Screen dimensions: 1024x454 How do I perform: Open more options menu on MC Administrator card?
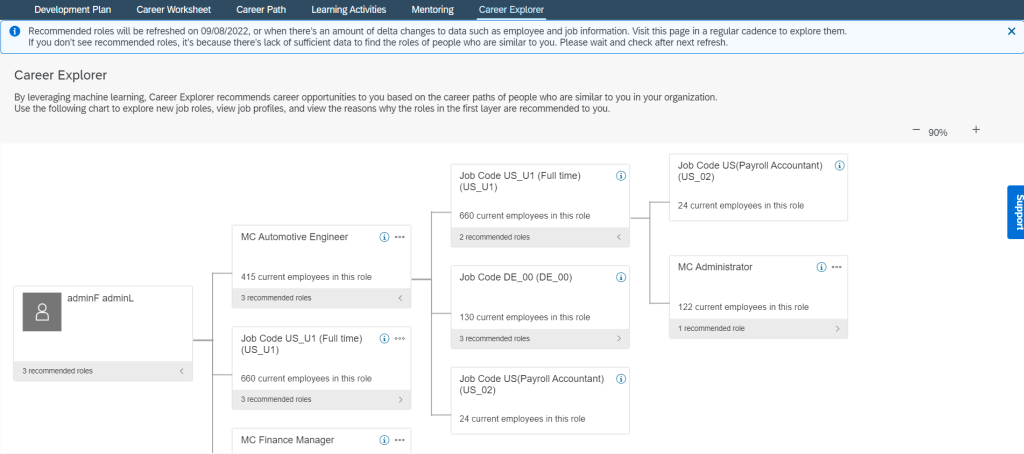pos(837,267)
